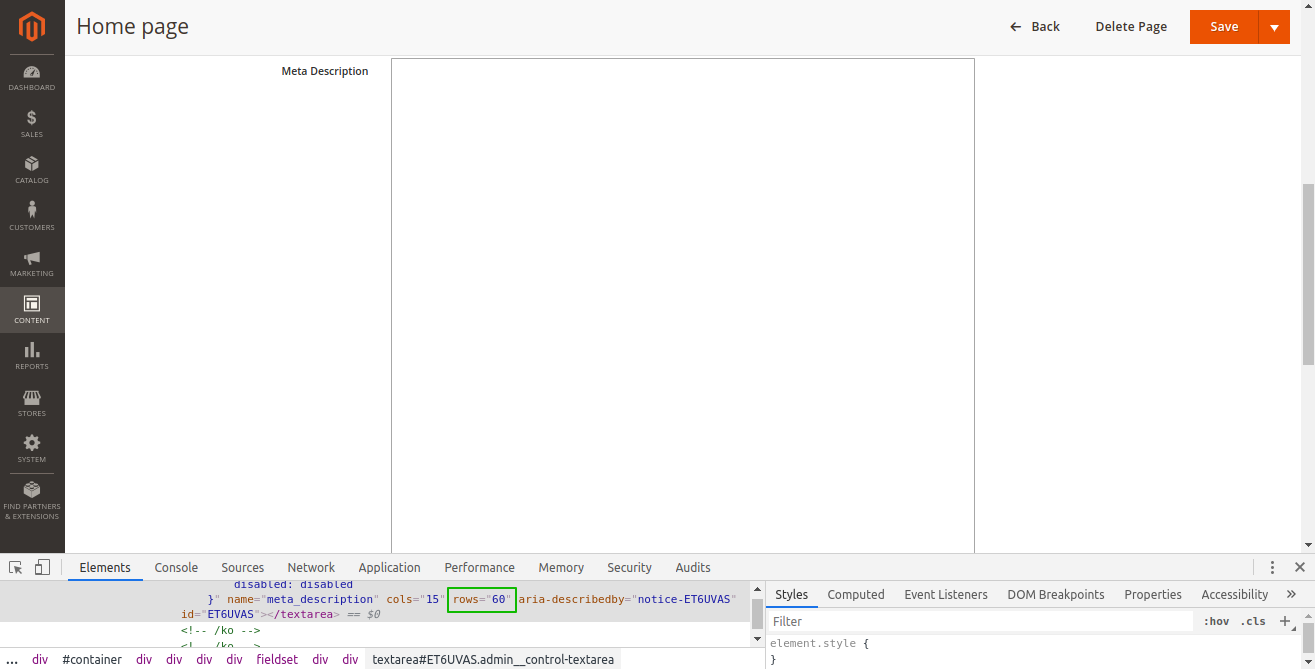Switch to the Network tab
The height and width of the screenshot is (669, 1315).
(311, 567)
